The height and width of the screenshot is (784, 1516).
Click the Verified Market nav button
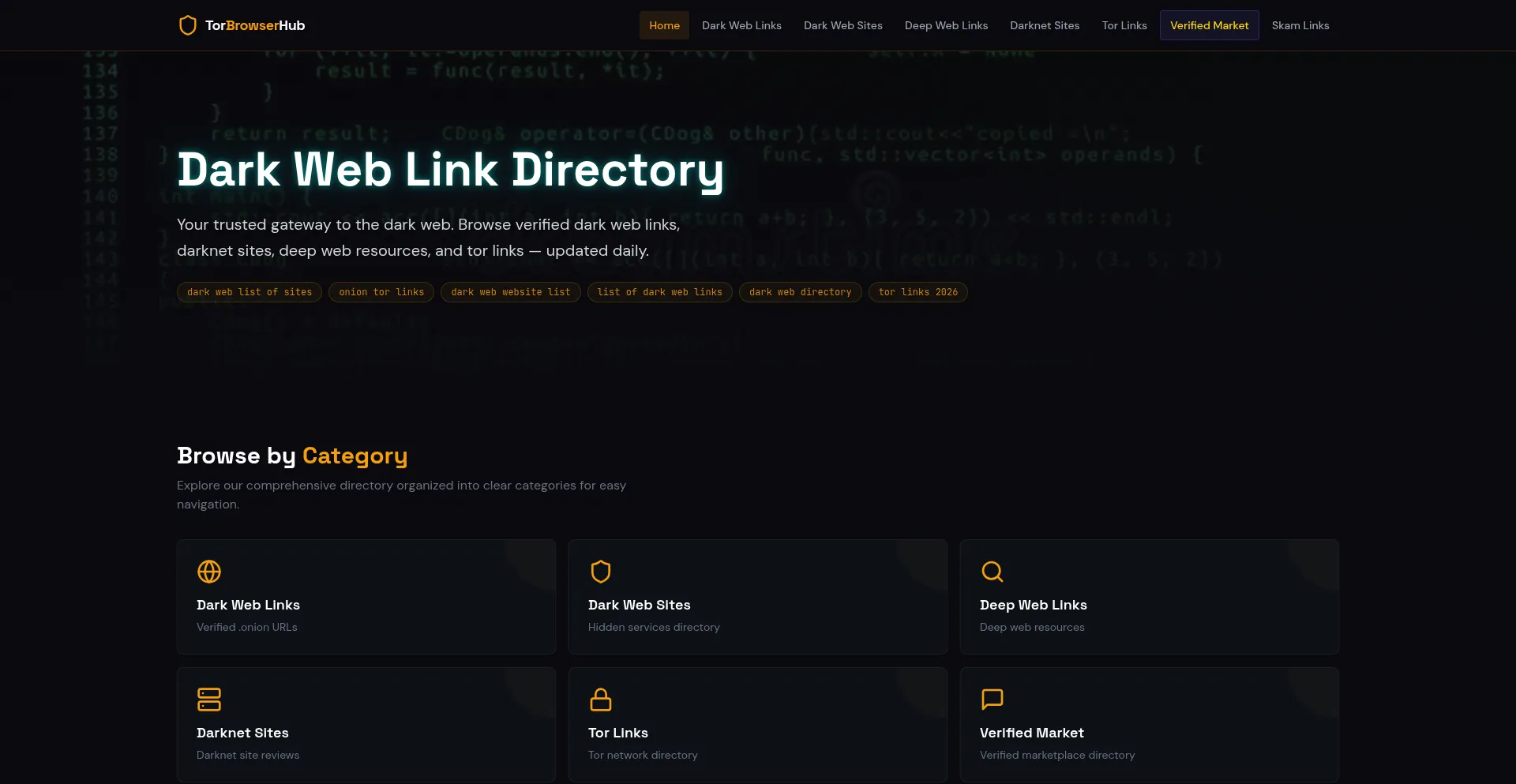pos(1209,25)
